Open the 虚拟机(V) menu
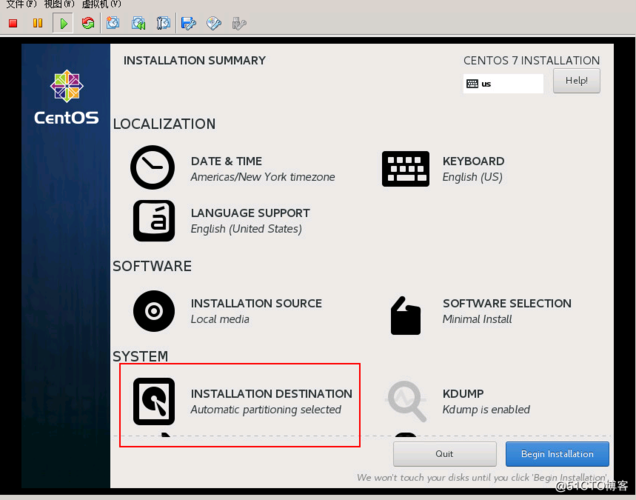 [x=101, y=4]
